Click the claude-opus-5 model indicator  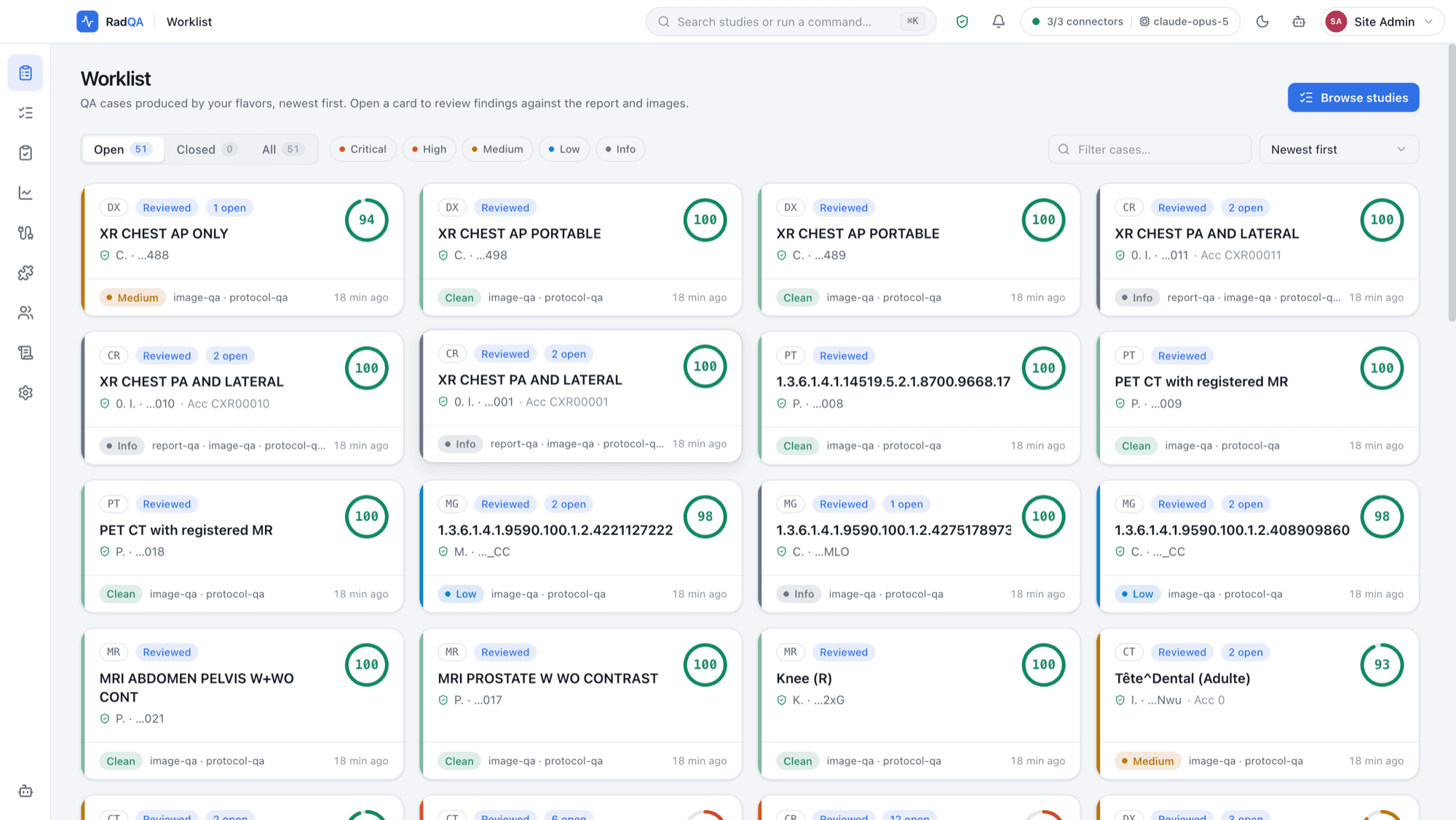click(1184, 22)
